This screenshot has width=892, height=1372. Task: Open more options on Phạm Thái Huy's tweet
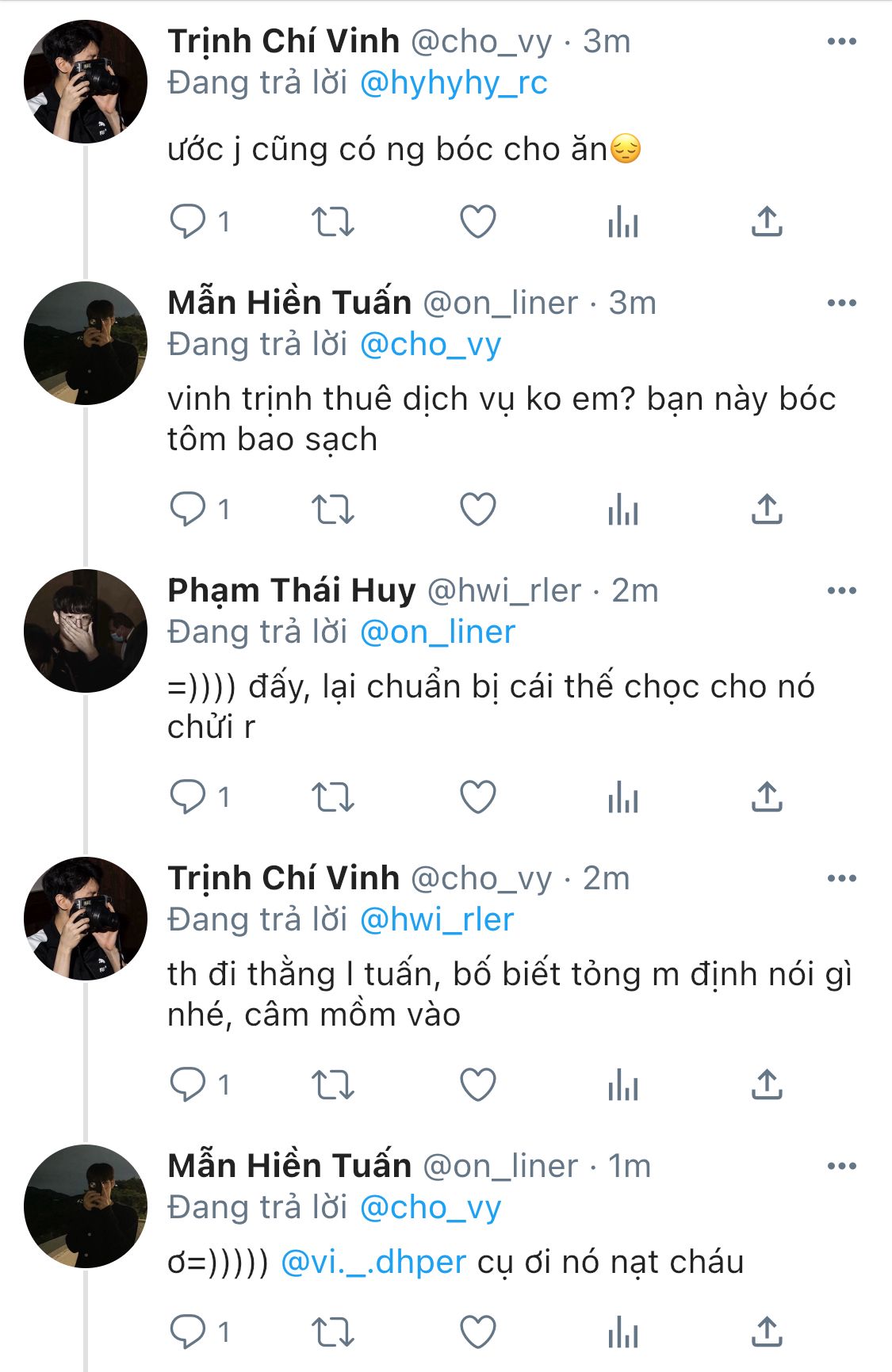click(x=841, y=590)
